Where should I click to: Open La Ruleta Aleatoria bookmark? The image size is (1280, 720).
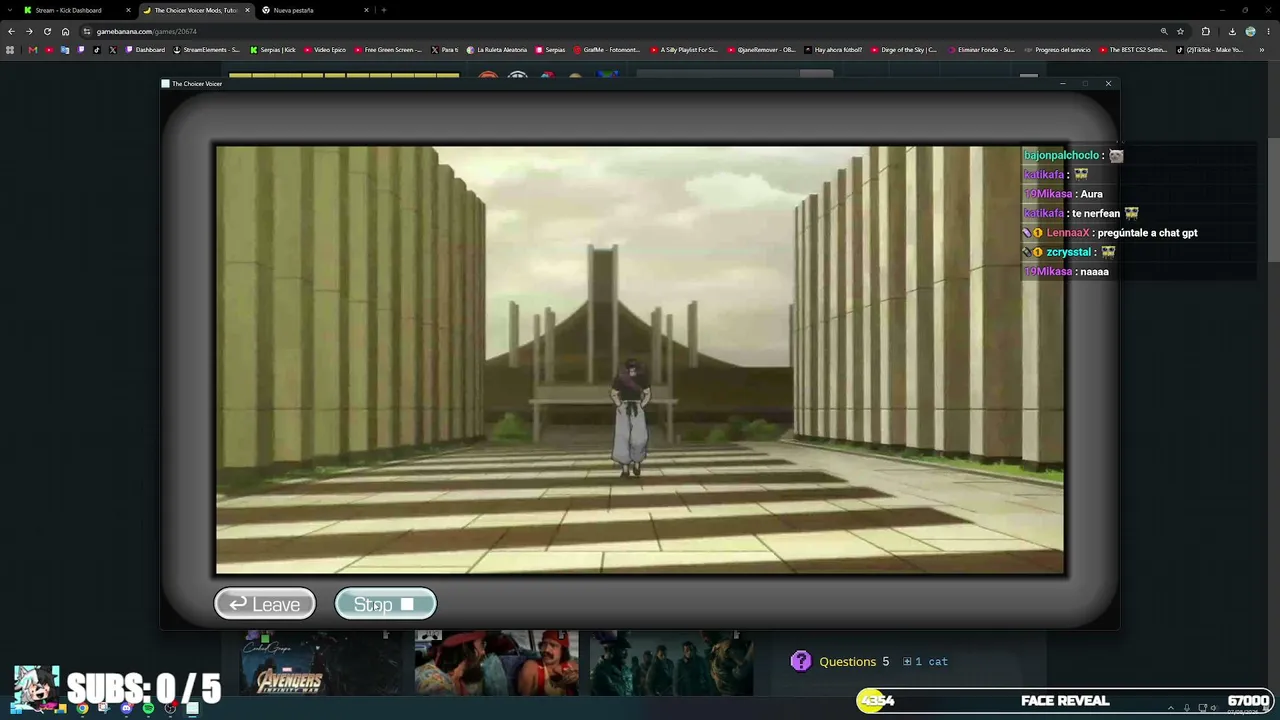[x=497, y=50]
